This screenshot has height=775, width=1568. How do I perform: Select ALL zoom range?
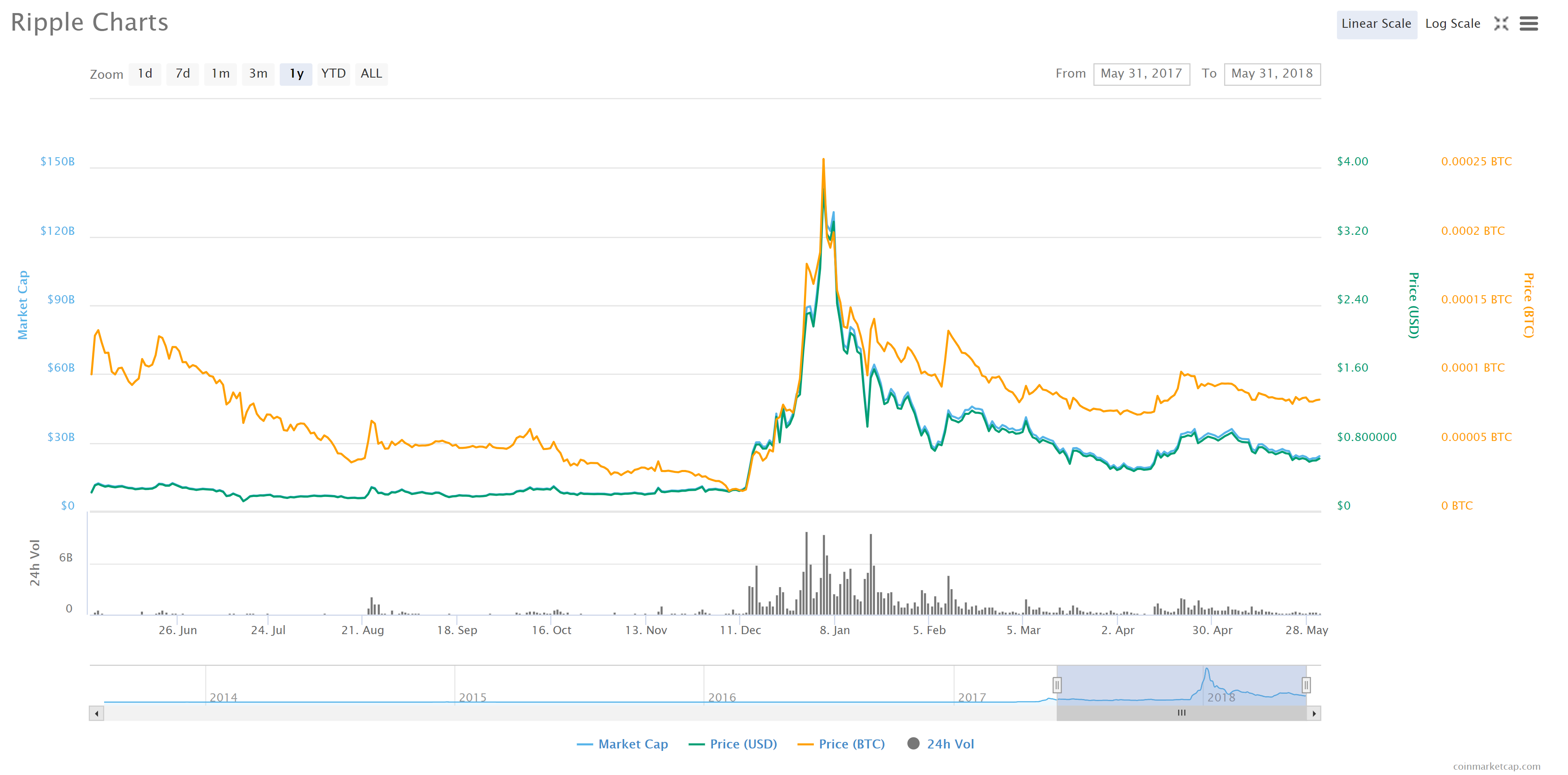tap(371, 74)
